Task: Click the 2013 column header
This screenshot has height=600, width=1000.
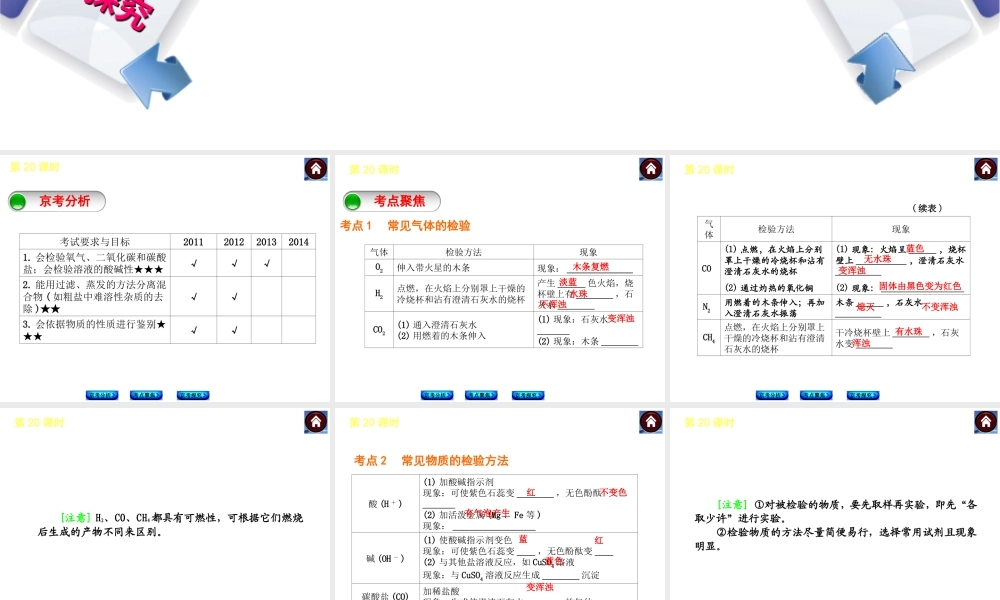Action: [x=267, y=242]
